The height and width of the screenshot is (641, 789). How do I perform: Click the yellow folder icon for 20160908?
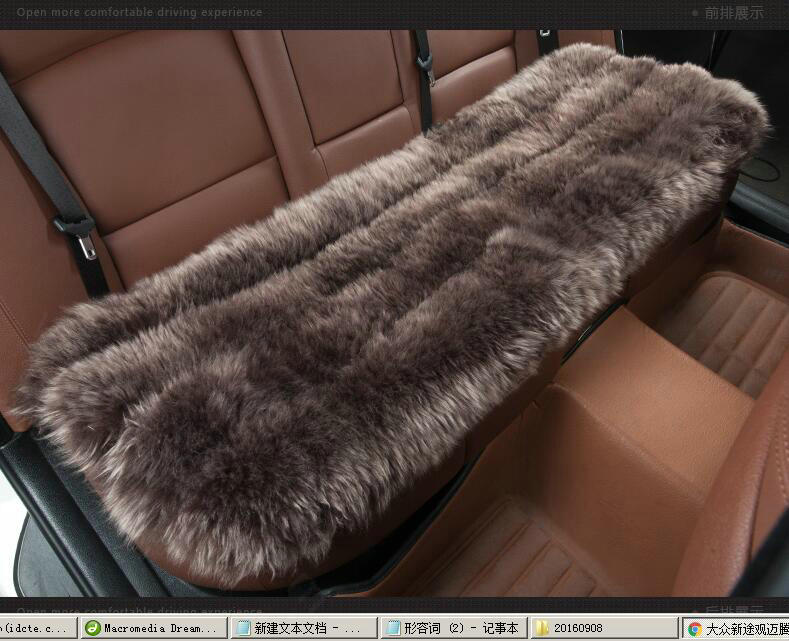(x=542, y=629)
